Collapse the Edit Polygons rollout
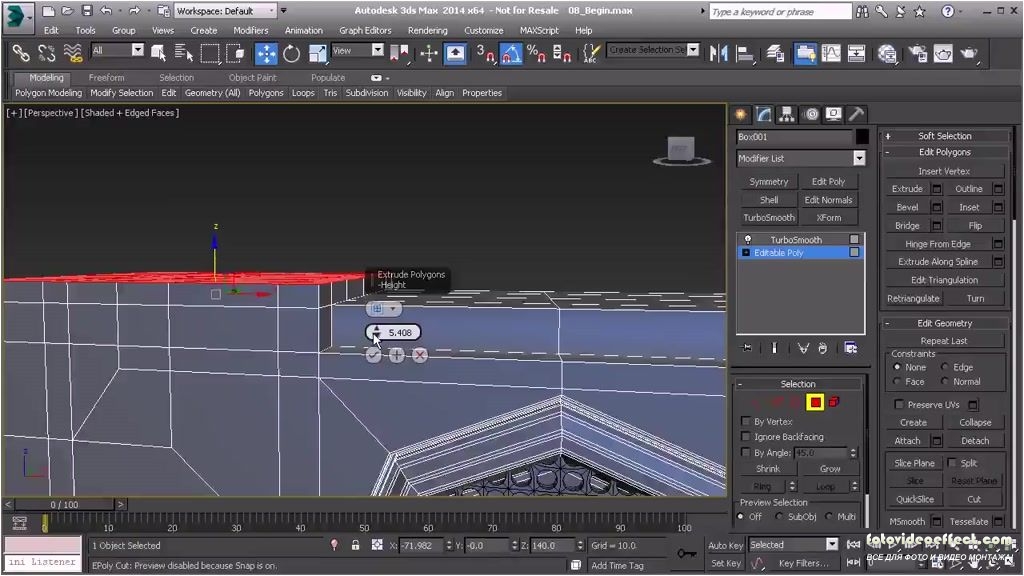This screenshot has height=576, width=1024. (x=944, y=152)
